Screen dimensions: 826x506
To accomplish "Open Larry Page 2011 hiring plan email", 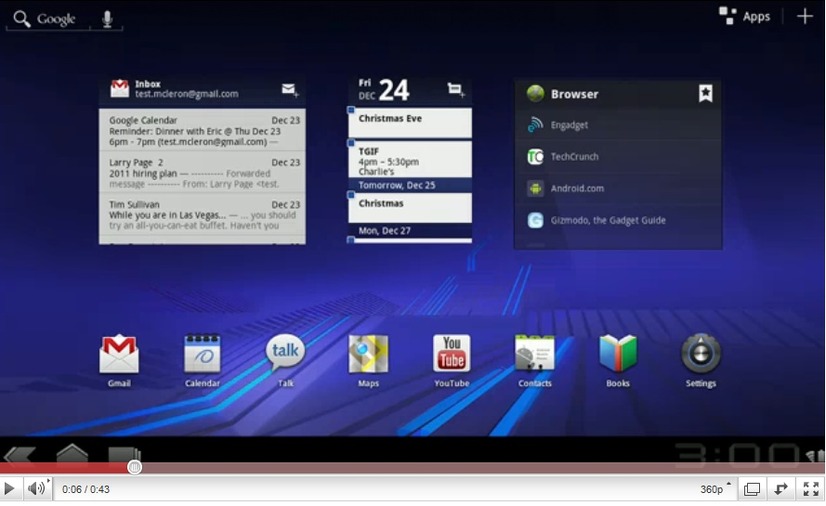I will [x=202, y=173].
